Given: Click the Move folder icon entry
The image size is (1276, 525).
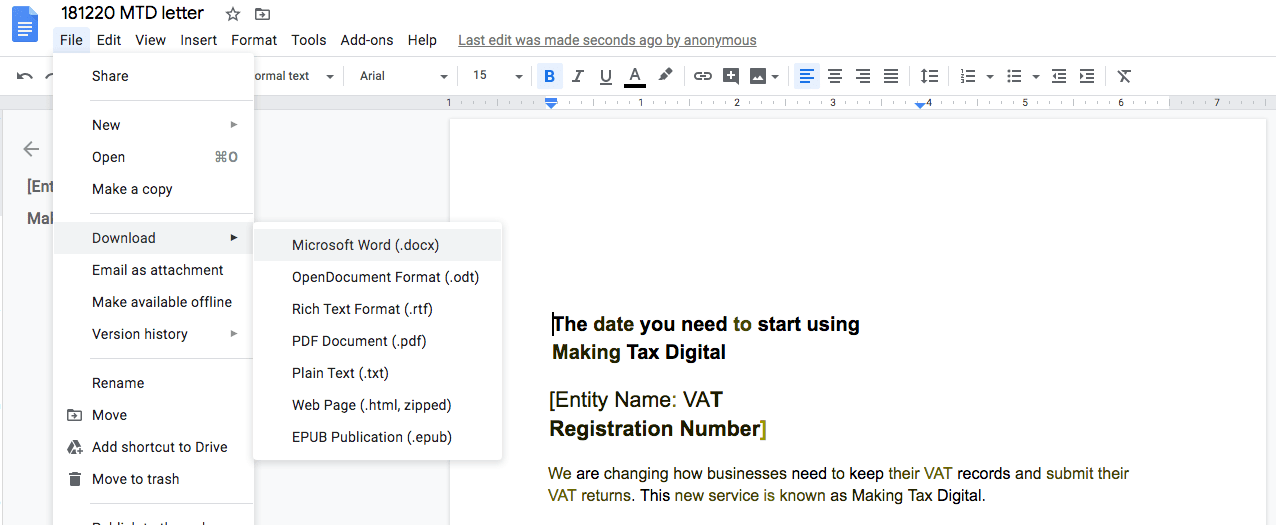Looking at the screenshot, I should pyautogui.click(x=154, y=415).
